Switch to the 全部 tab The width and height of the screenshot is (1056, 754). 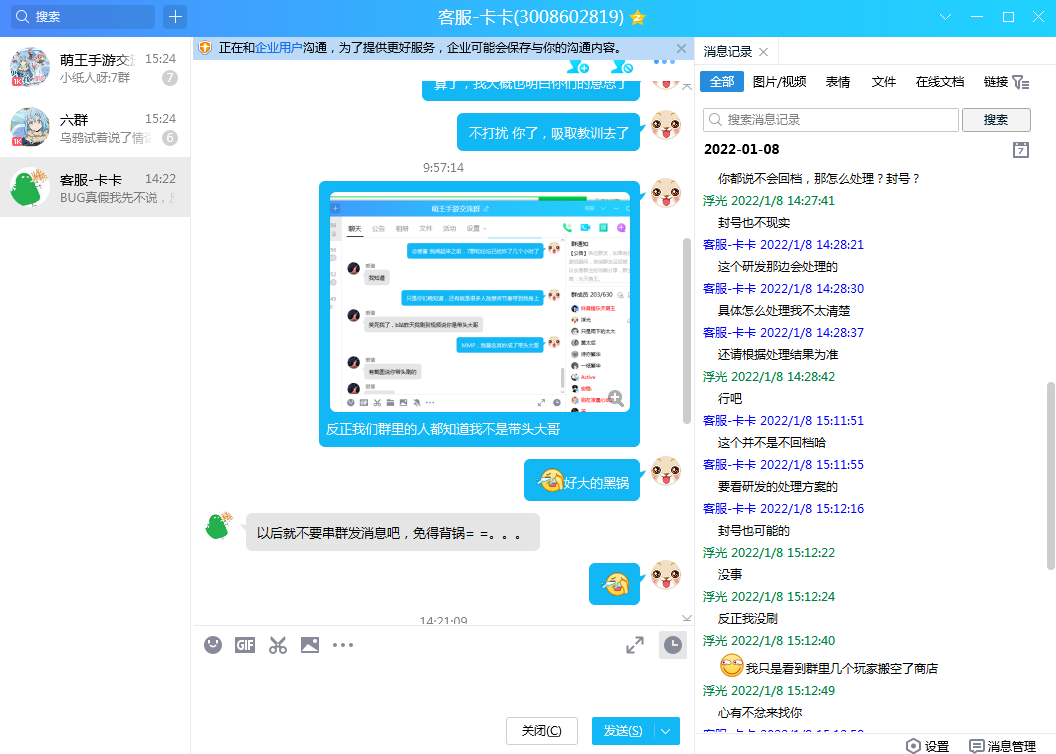coord(722,81)
